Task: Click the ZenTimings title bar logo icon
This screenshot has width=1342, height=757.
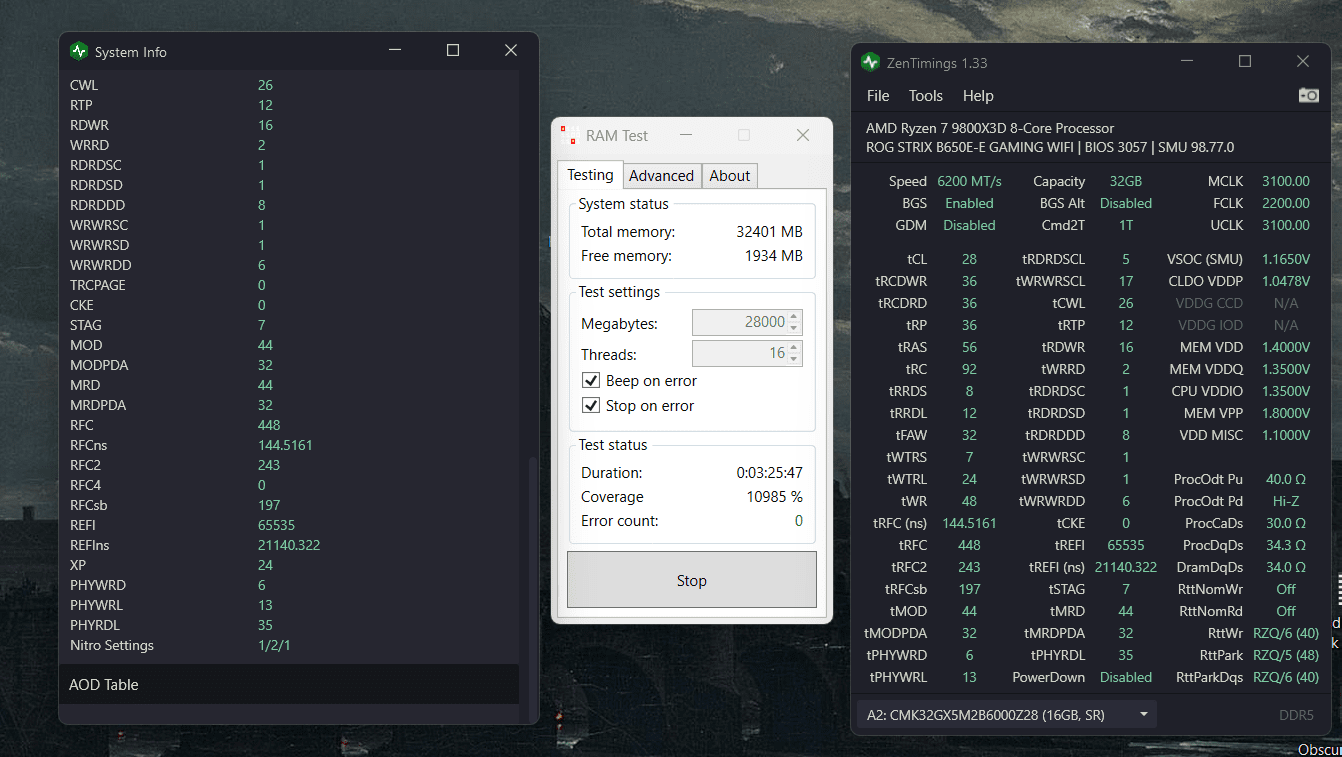Action: [x=870, y=62]
